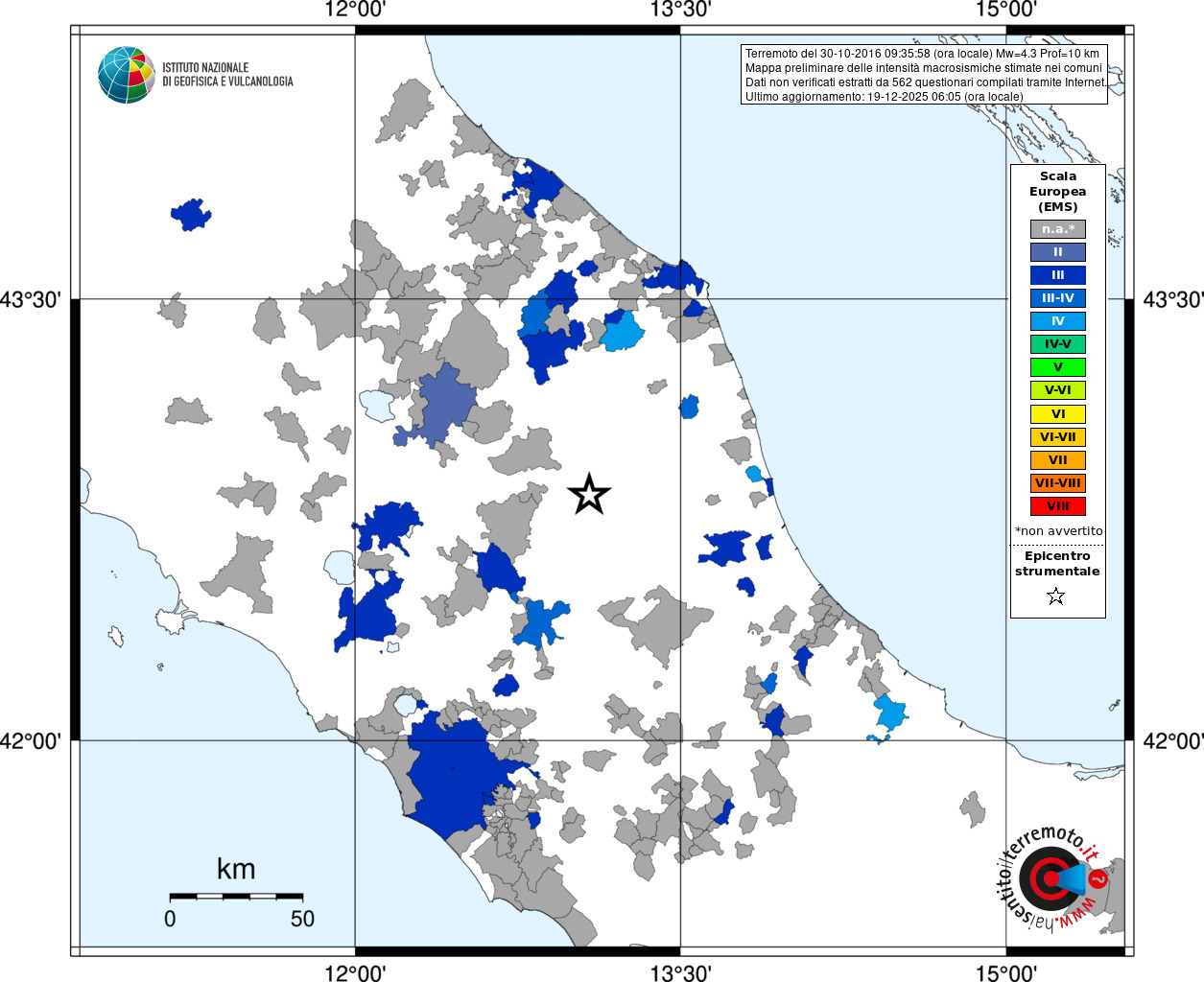
Task: Select the VII orange legend swatch
Action: (1058, 460)
